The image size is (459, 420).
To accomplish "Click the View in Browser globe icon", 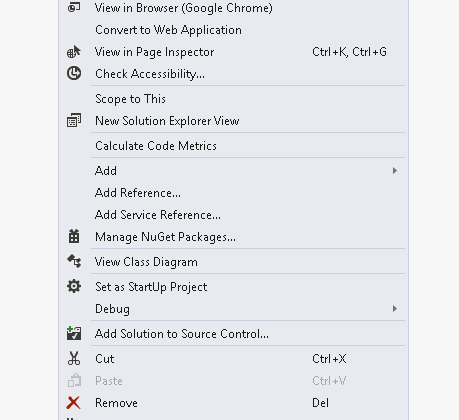I will point(74,7).
